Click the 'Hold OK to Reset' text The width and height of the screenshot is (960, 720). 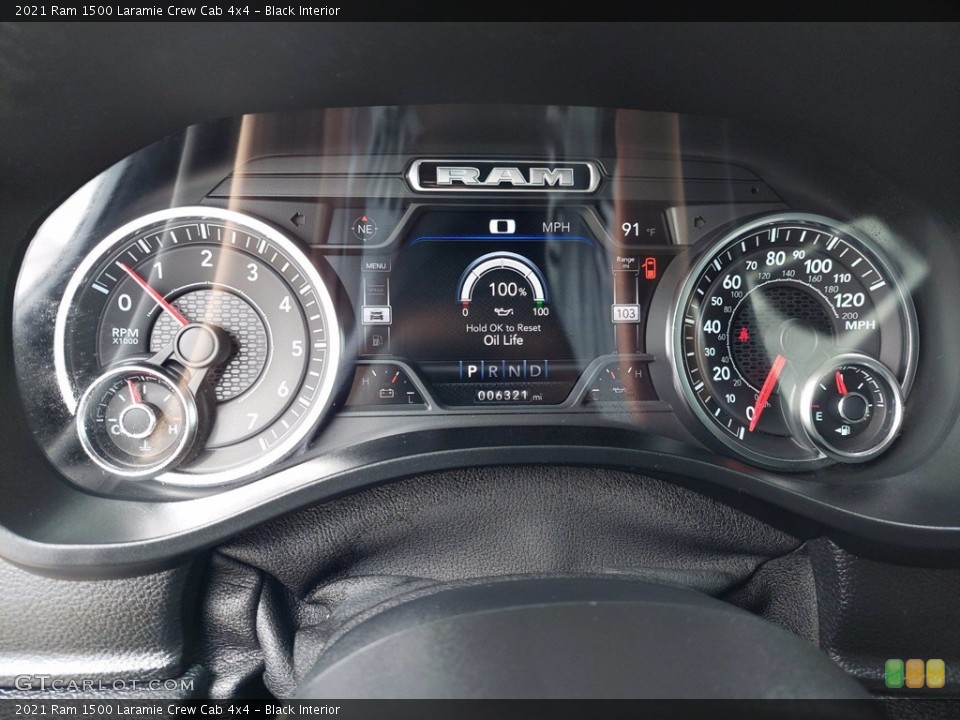503,328
